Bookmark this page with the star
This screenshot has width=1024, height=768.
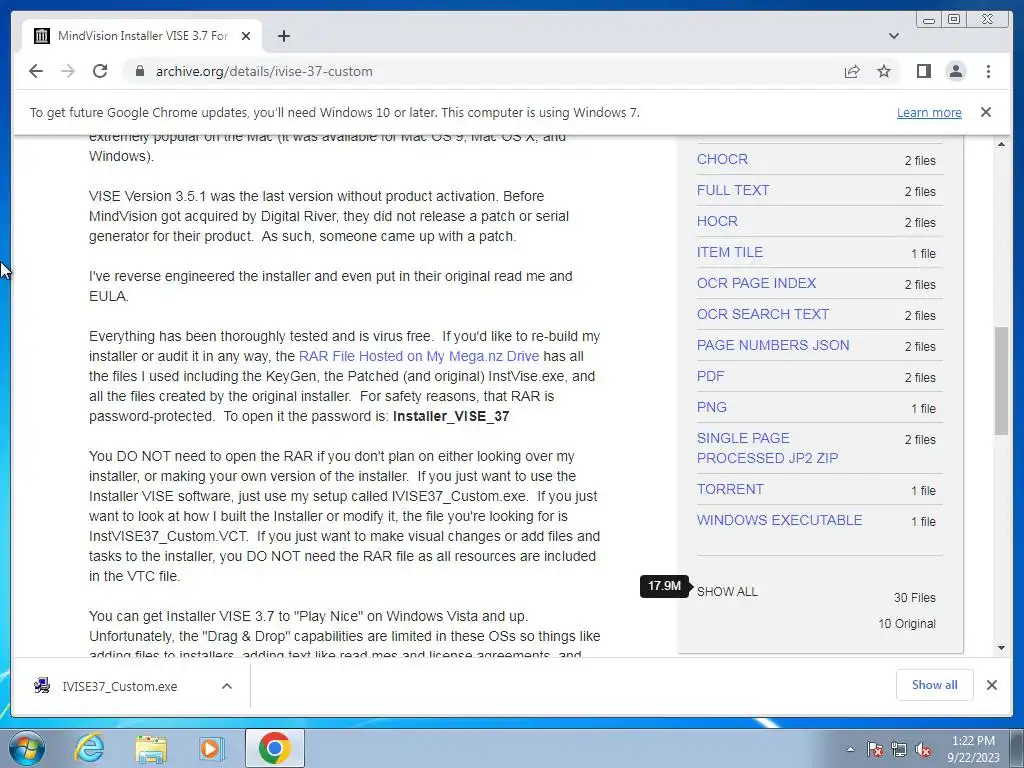(x=884, y=71)
